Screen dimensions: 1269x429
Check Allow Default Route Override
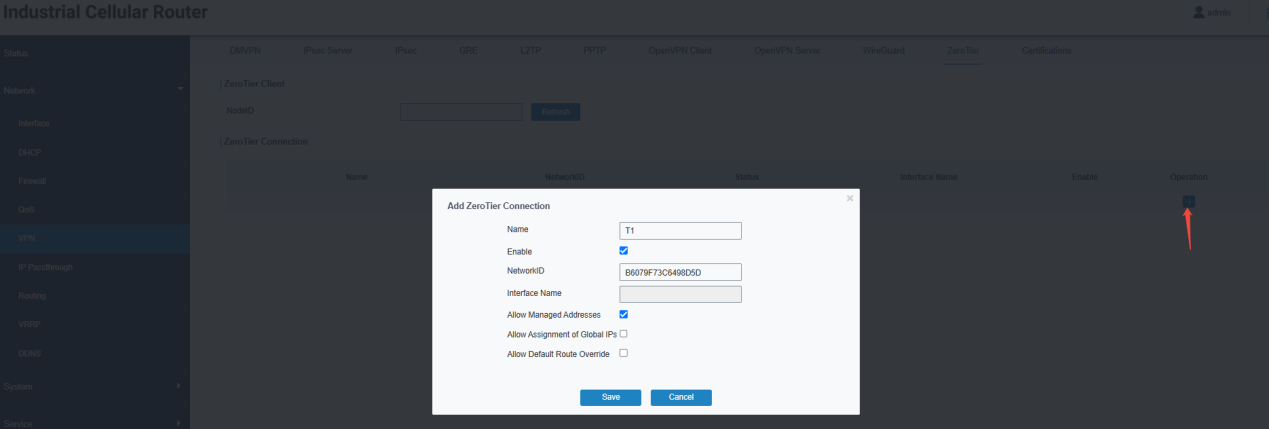coord(624,353)
